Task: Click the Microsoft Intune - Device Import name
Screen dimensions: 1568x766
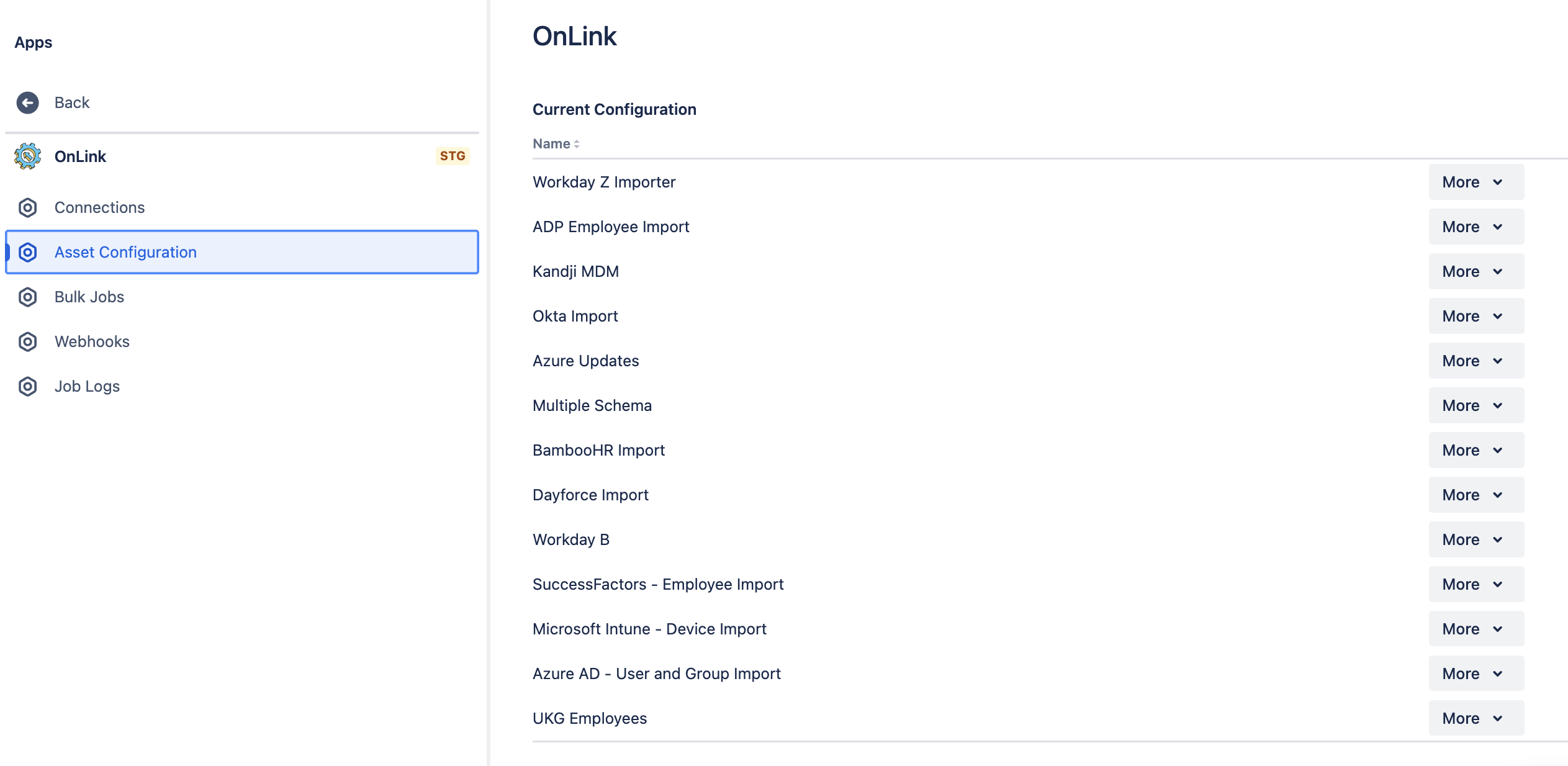Action: tap(649, 629)
